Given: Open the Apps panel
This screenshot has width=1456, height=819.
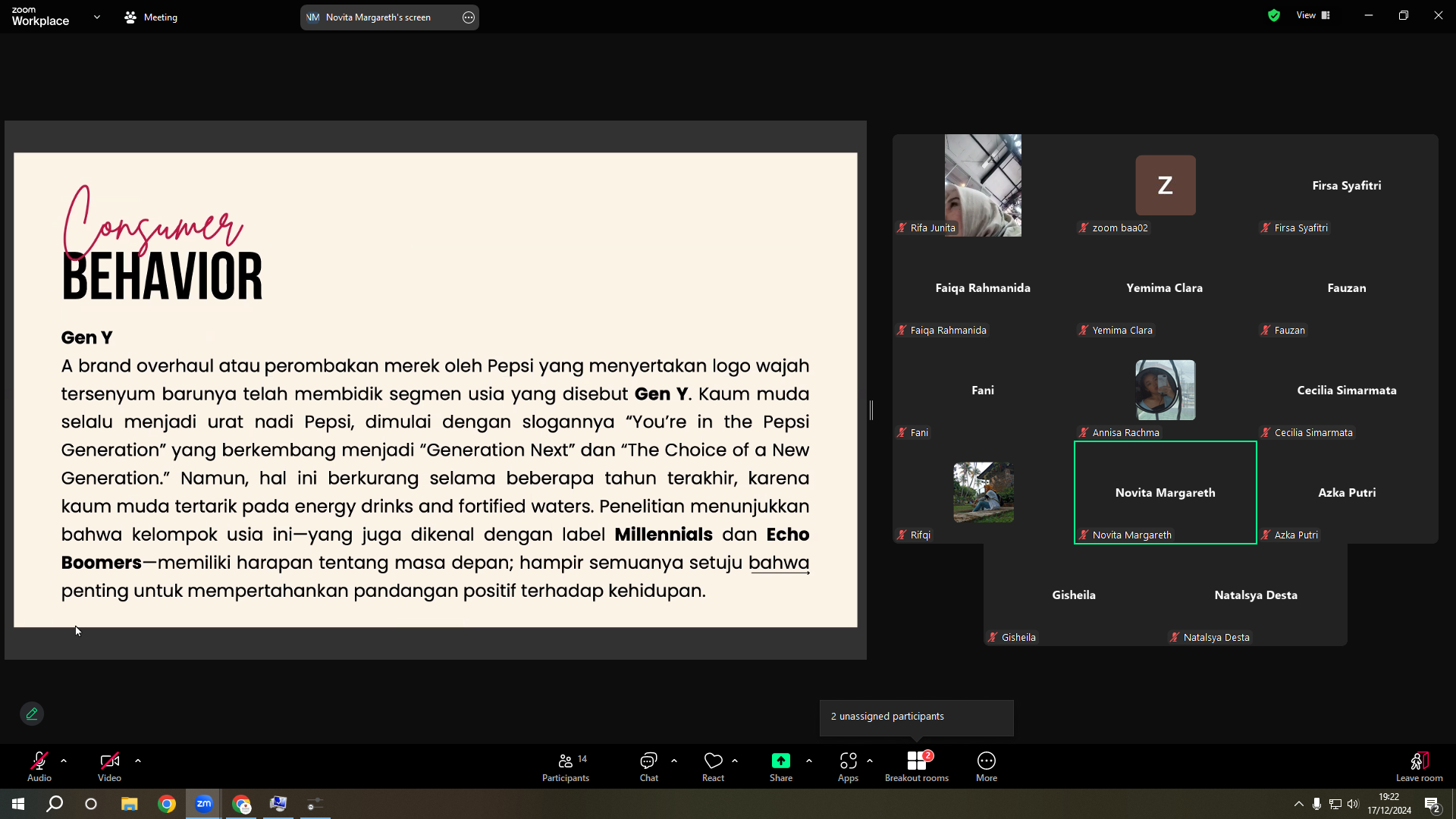Looking at the screenshot, I should 848,766.
